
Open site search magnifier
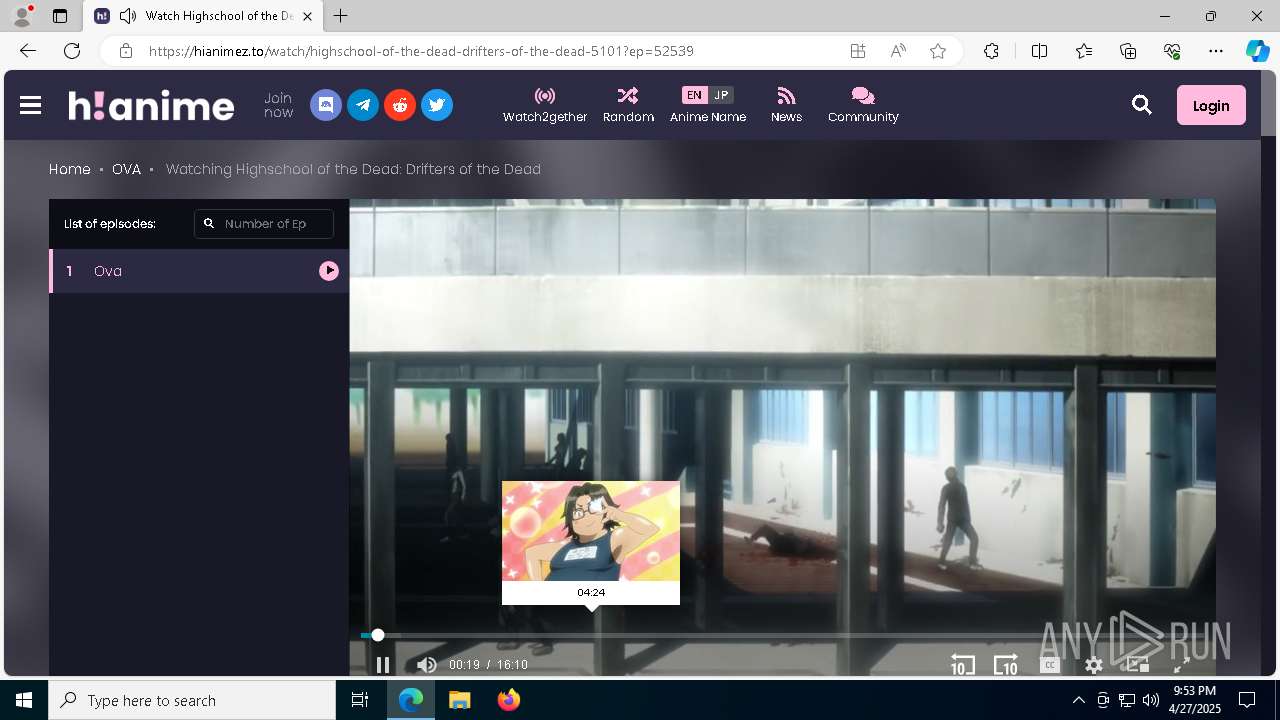tap(1142, 105)
